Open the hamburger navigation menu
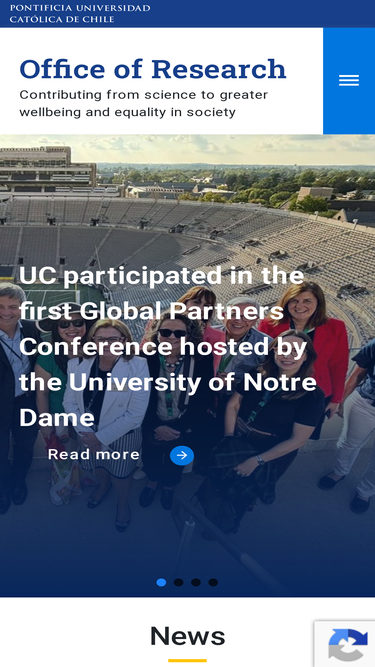 pos(349,81)
